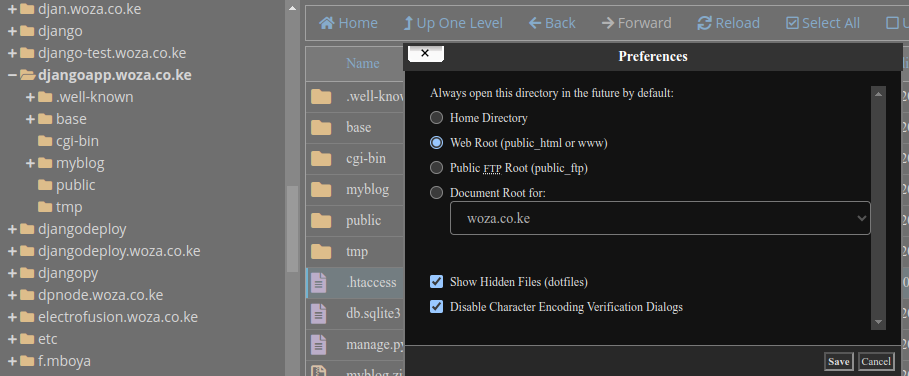Select the dpnode.woza.co.ke tree label
The image size is (909, 376).
click(x=100, y=295)
